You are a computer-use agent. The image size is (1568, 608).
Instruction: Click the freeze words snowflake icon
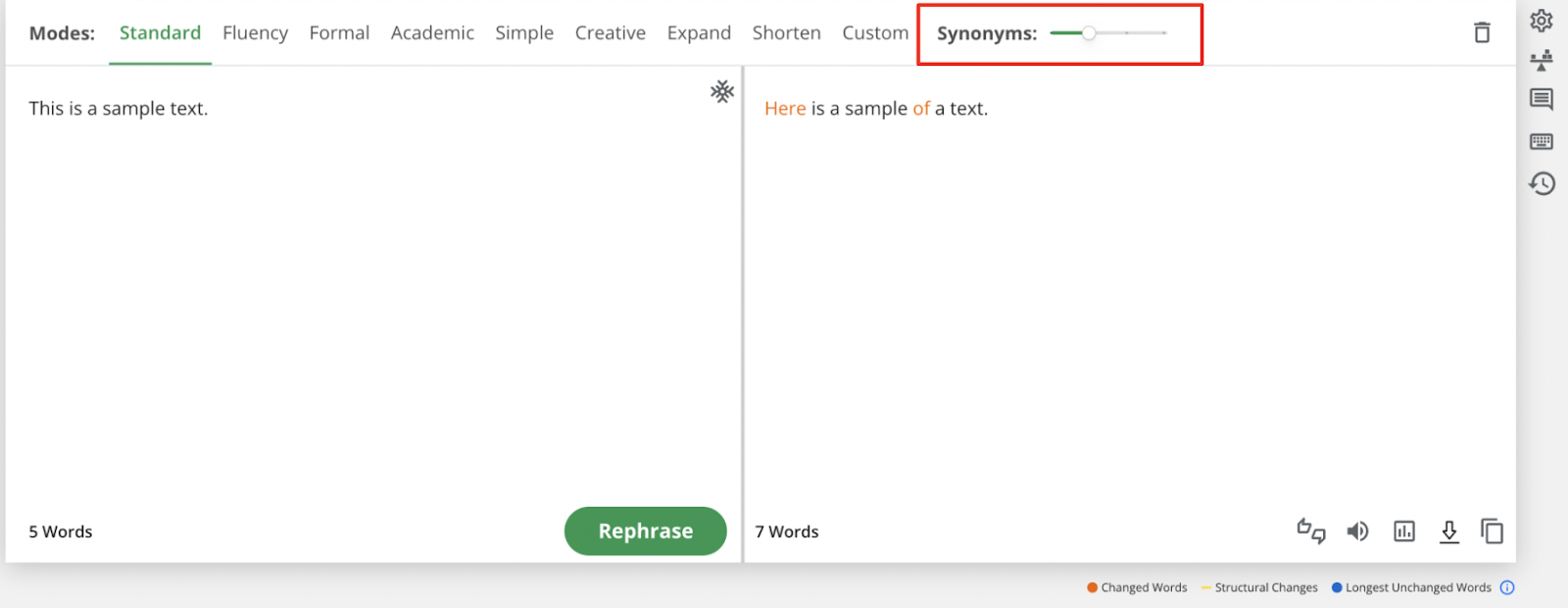coord(722,91)
